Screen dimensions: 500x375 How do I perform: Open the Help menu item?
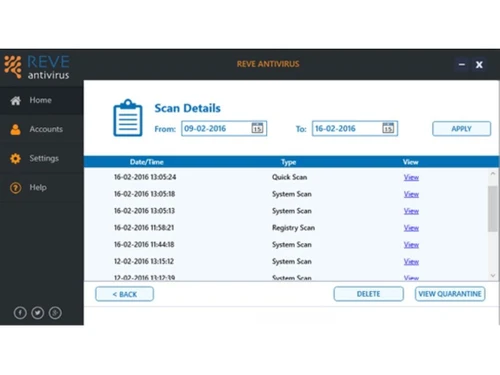(x=42, y=187)
